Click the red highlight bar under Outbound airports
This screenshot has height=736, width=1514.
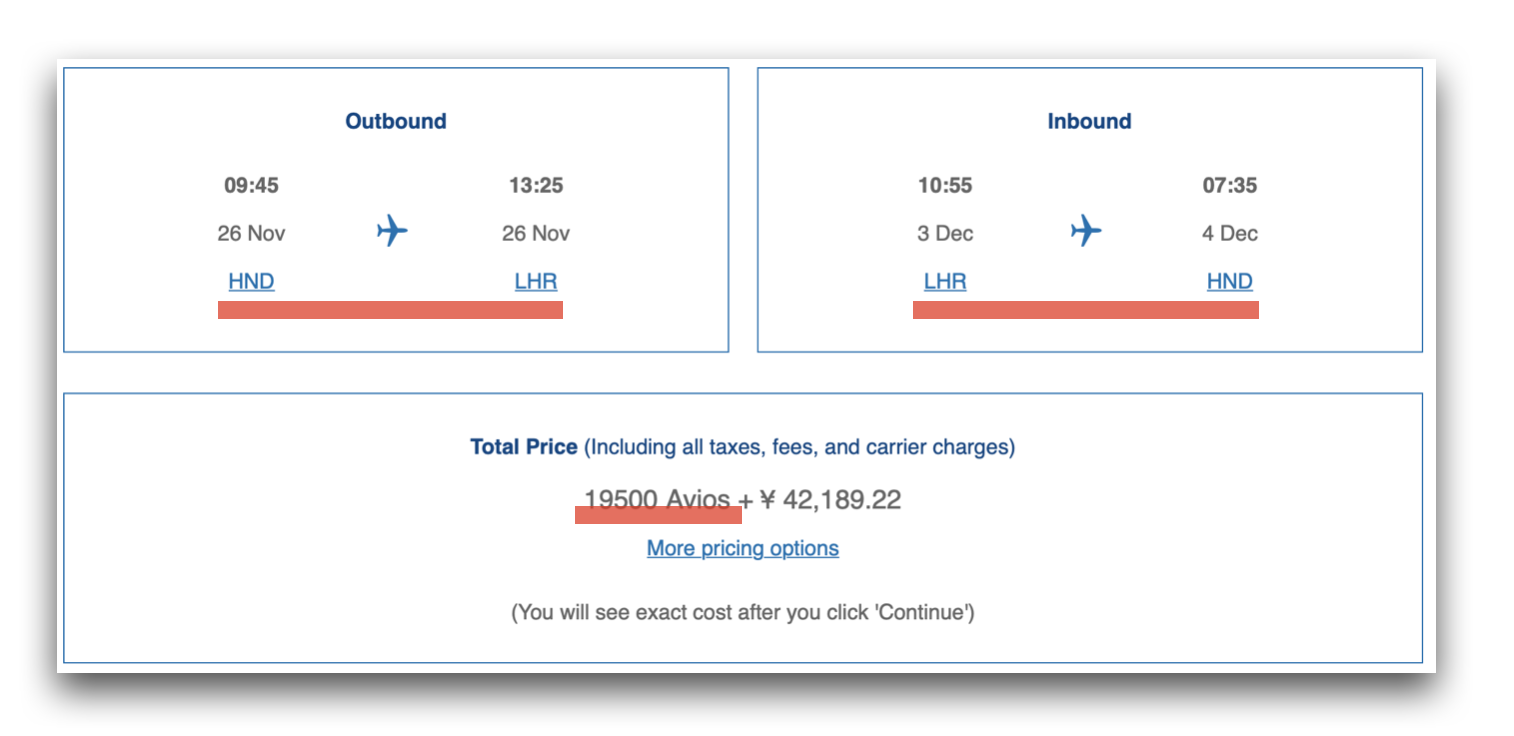[390, 310]
